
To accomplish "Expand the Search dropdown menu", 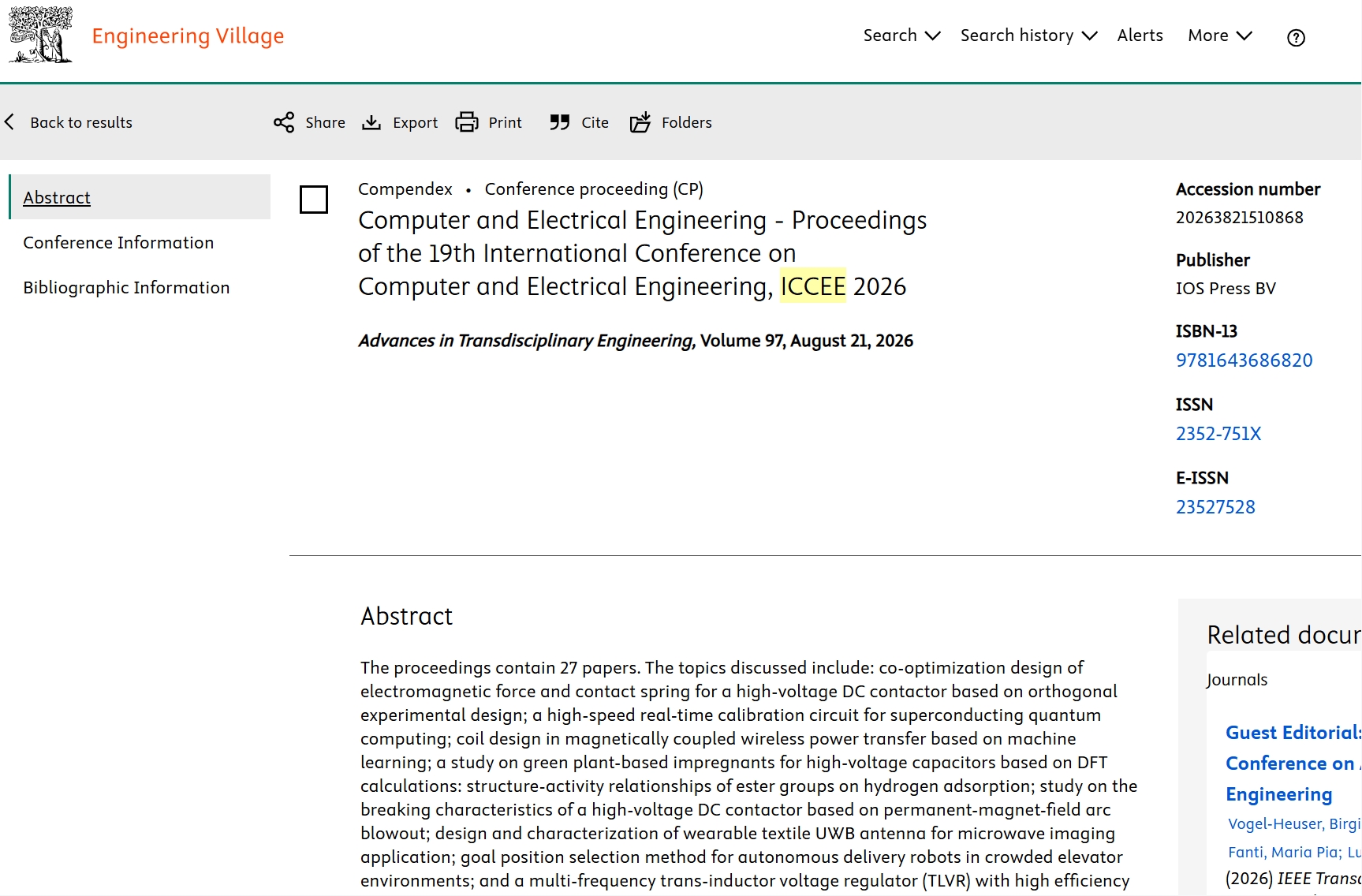I will [x=901, y=35].
